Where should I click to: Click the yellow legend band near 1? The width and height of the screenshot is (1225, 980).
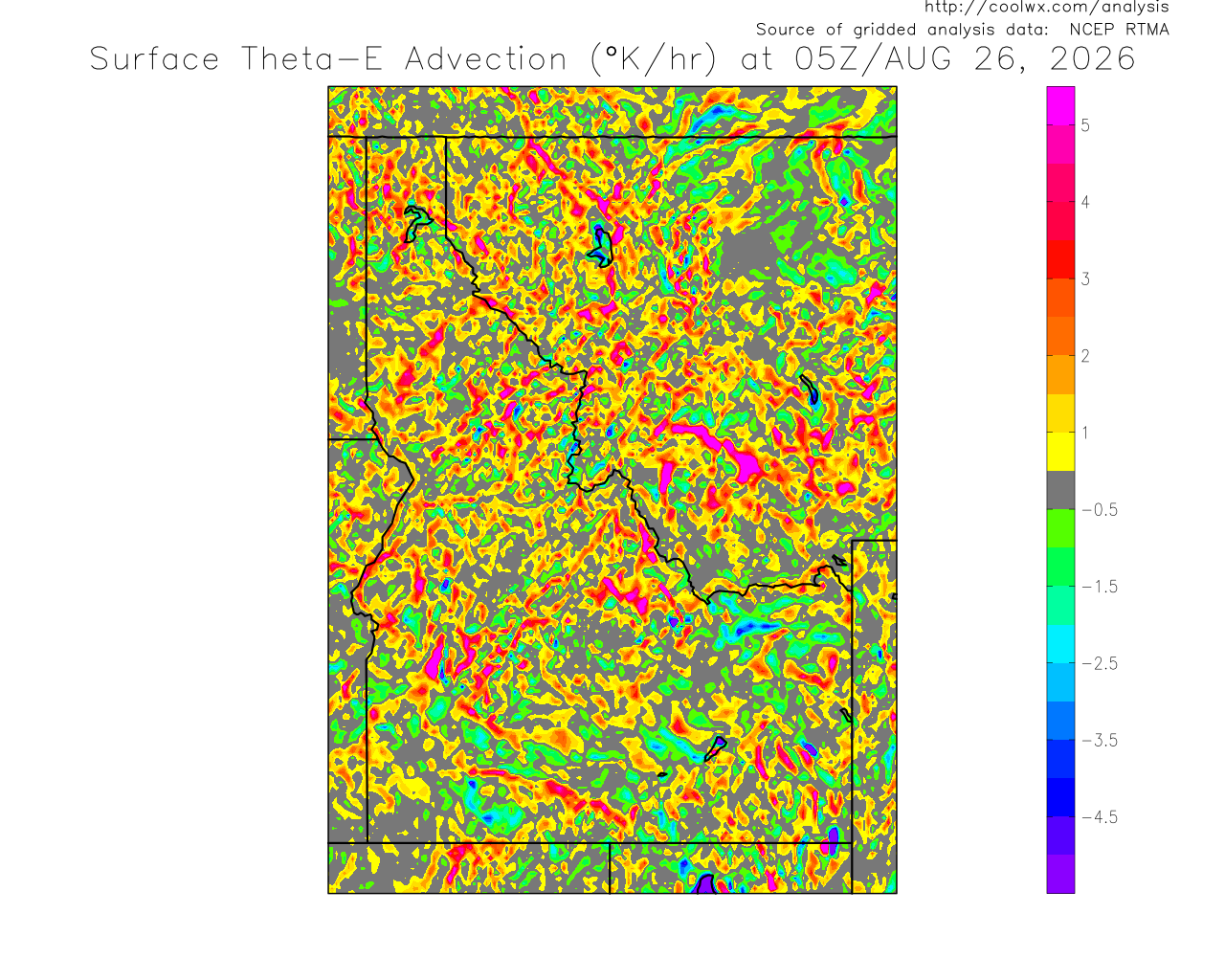(1060, 452)
